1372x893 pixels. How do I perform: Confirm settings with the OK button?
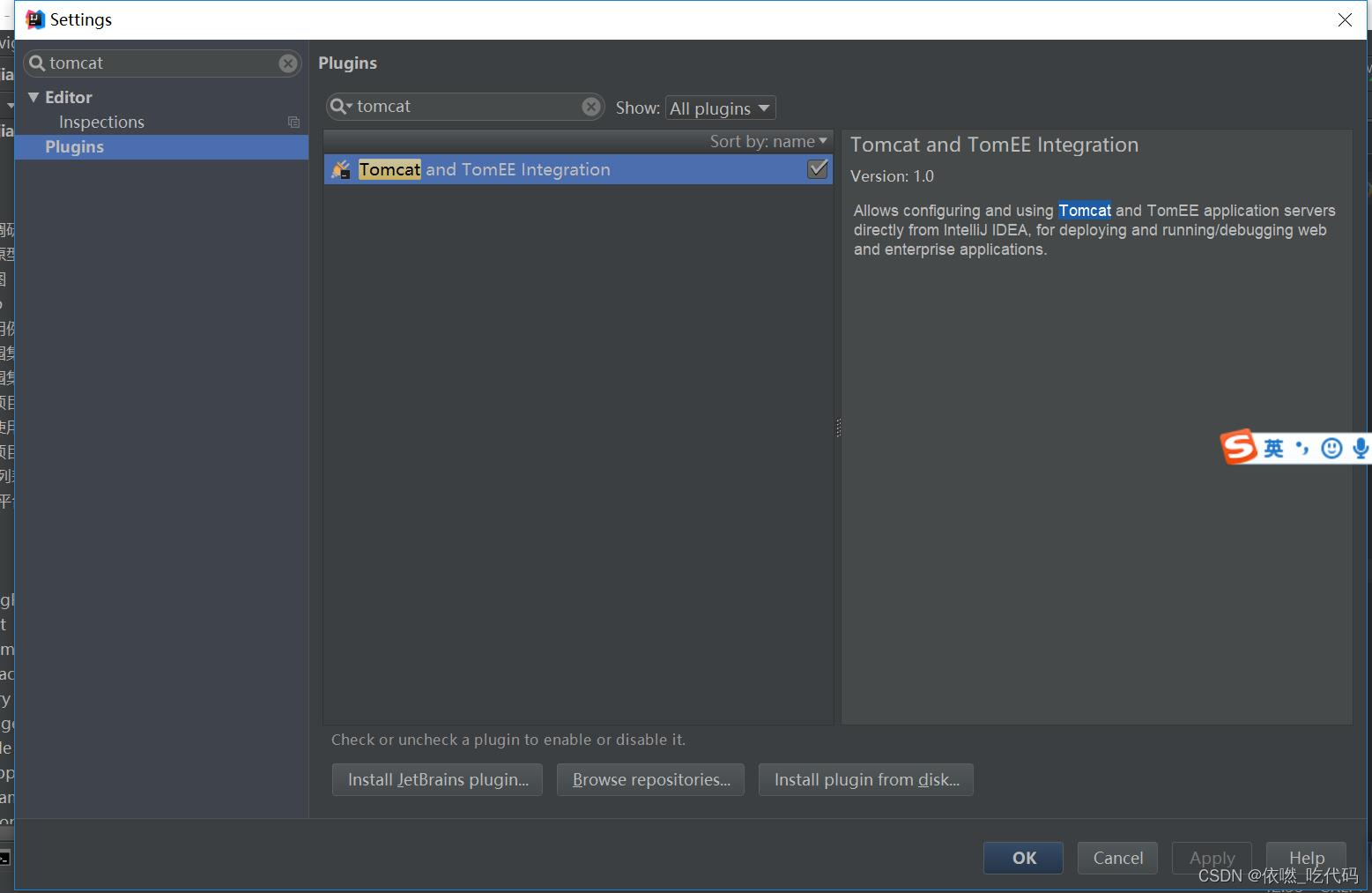(x=1024, y=858)
